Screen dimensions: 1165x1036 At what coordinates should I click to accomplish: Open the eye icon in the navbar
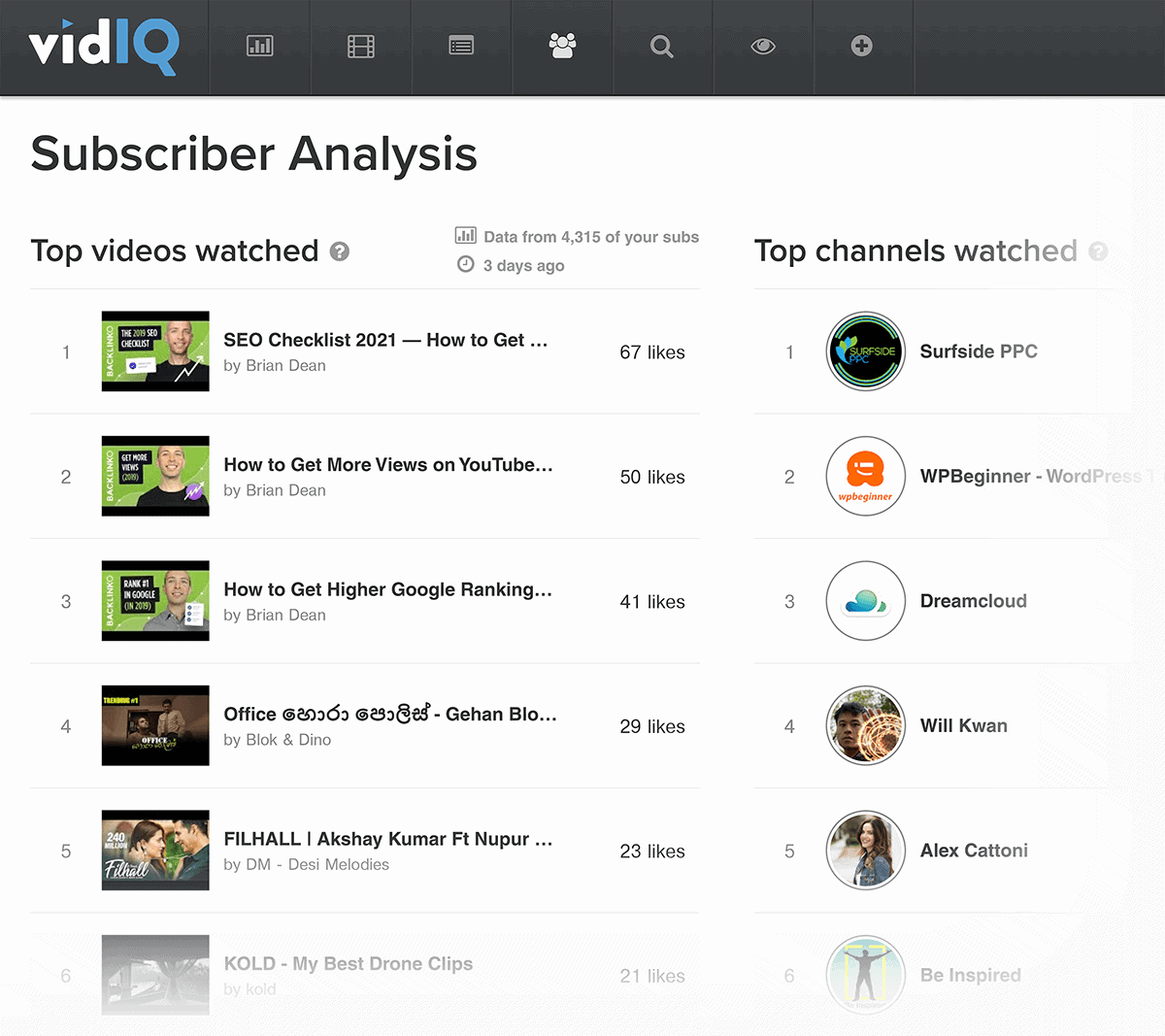point(763,46)
